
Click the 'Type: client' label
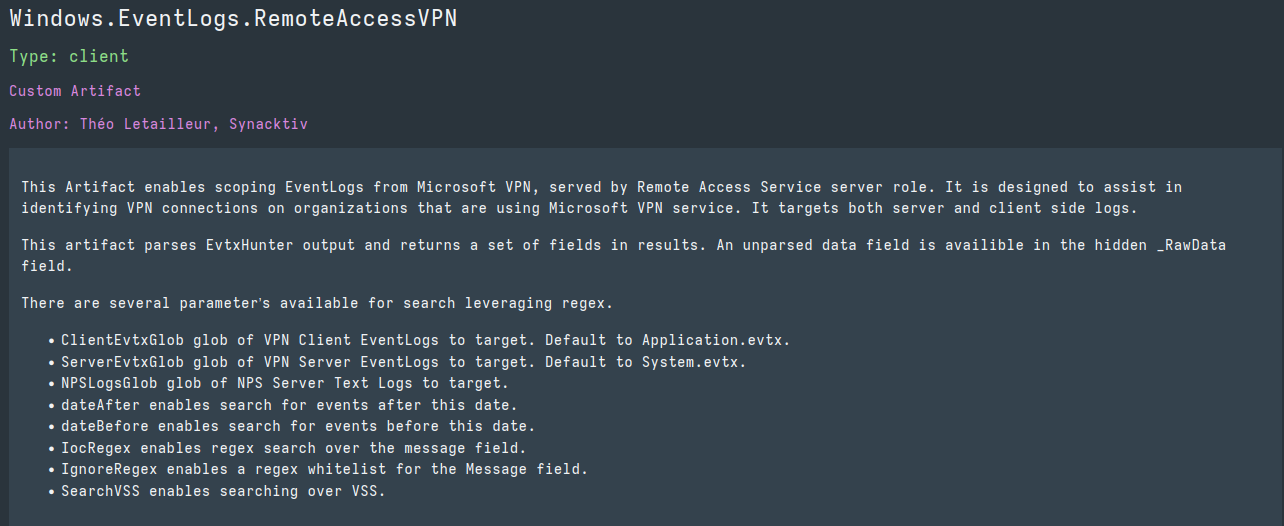pyautogui.click(x=69, y=56)
